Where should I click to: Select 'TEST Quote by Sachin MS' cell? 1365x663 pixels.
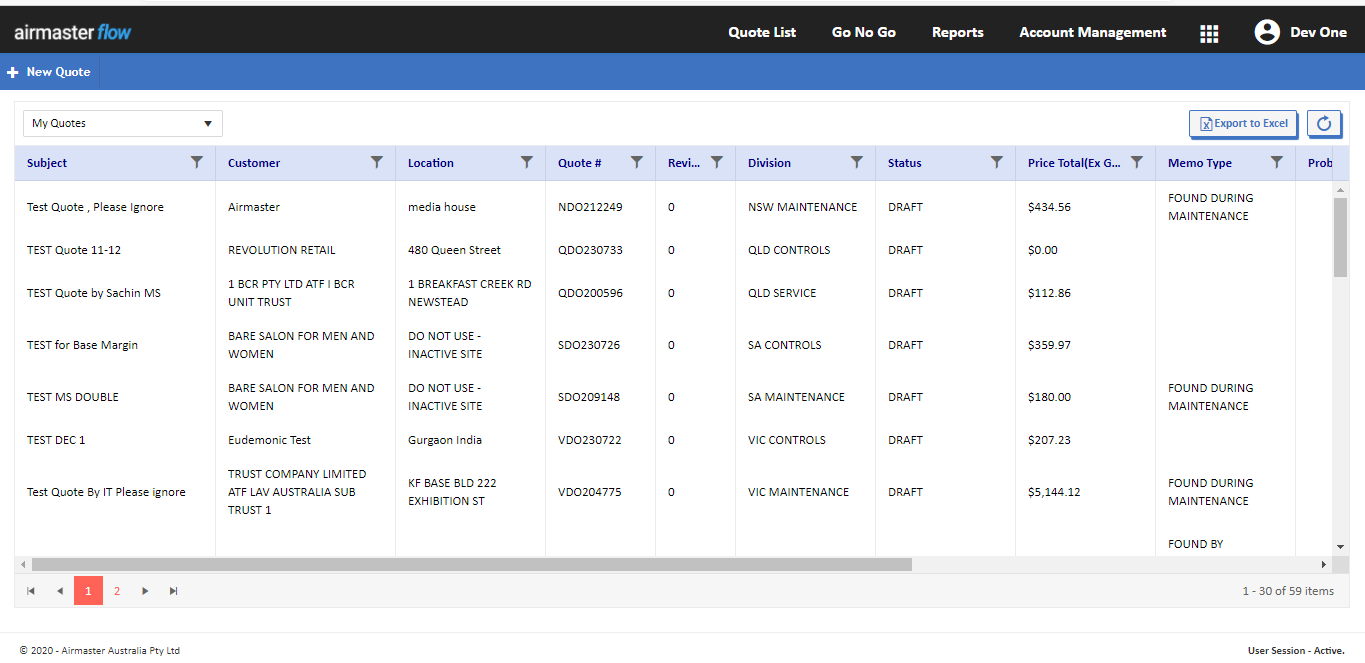coord(115,293)
